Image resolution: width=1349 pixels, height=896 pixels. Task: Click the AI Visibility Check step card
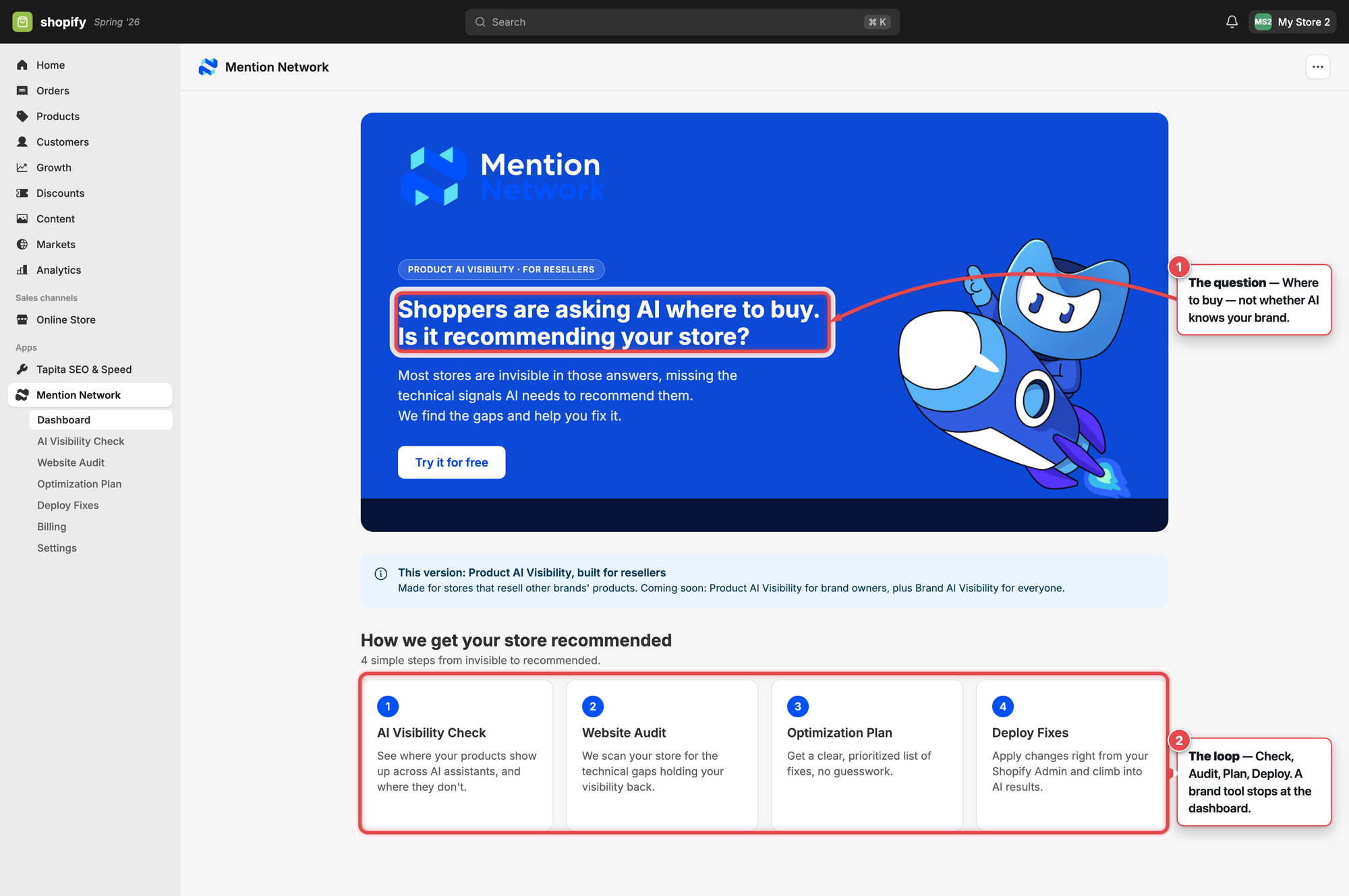point(457,754)
